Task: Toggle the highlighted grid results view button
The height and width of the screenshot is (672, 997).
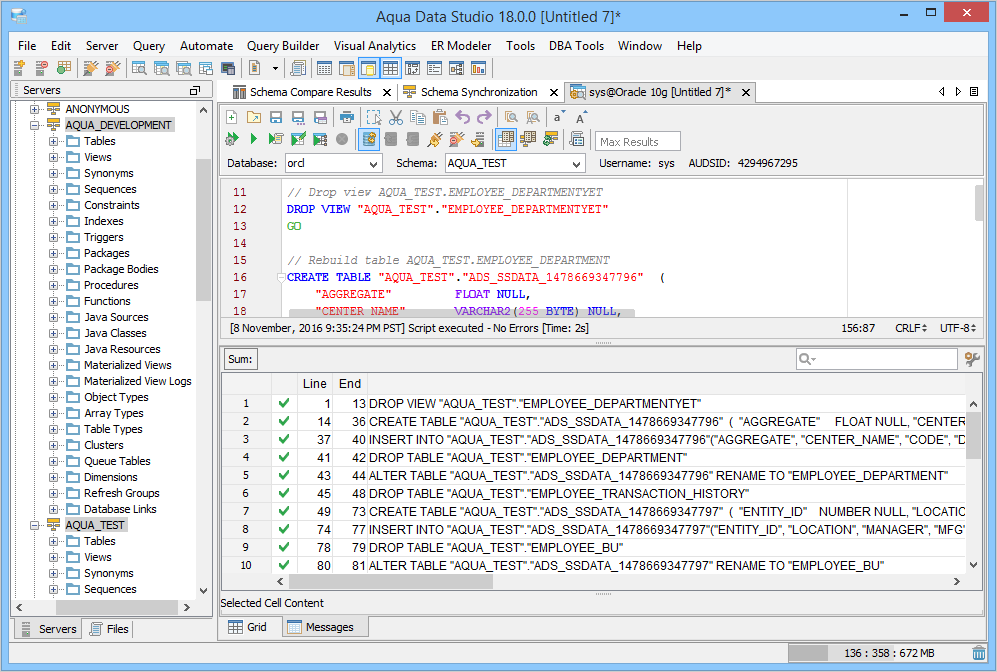Action: coord(505,139)
